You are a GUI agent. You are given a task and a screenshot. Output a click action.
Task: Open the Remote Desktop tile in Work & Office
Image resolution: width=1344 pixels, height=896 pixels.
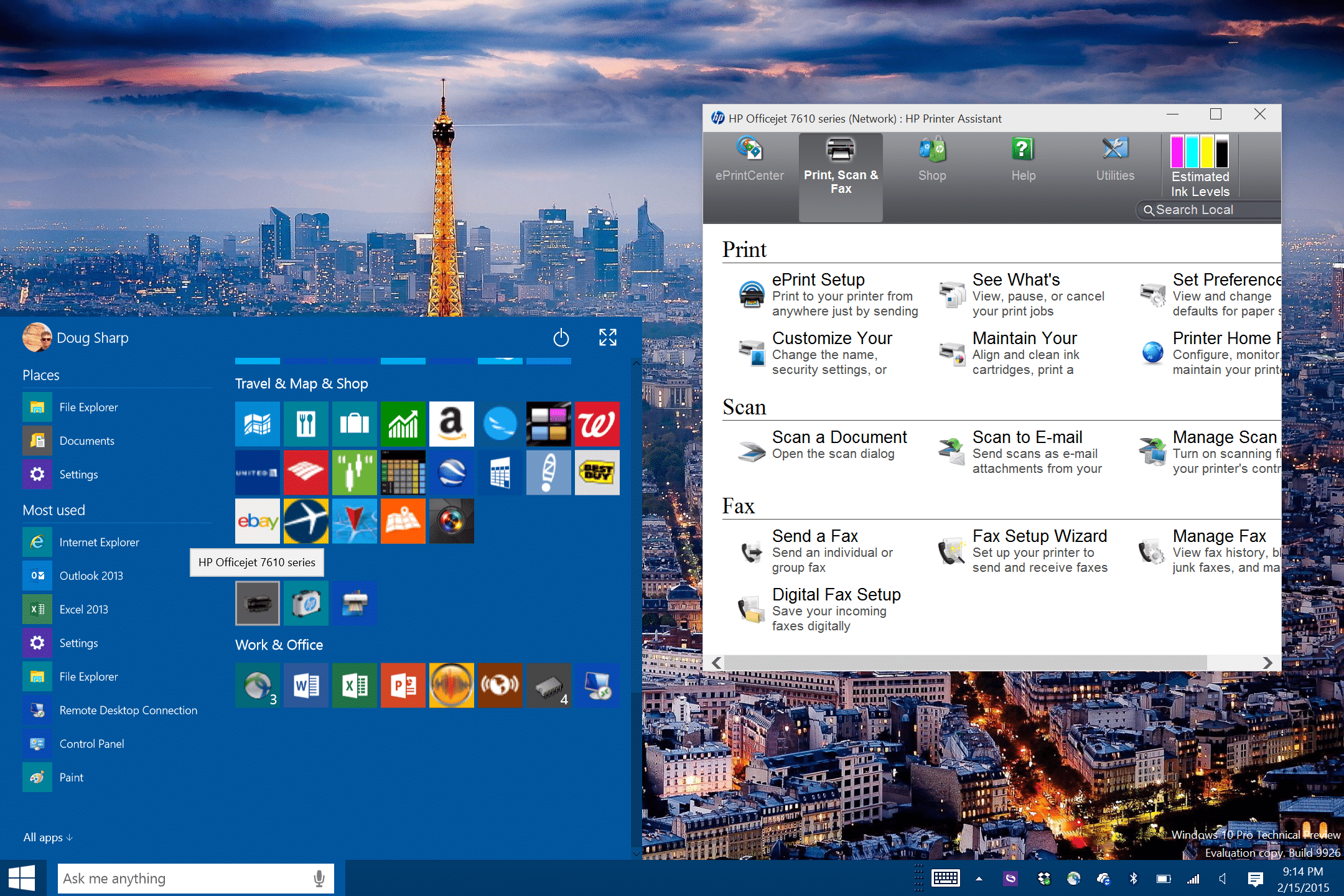point(597,685)
